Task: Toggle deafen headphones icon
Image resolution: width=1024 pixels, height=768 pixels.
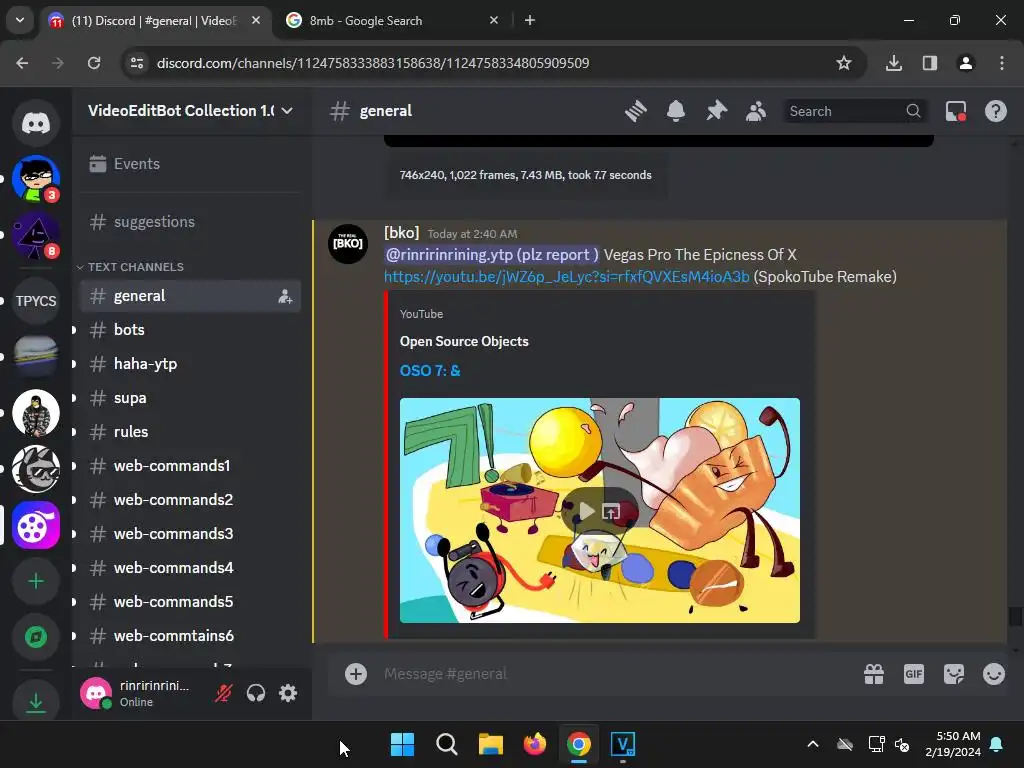Action: (256, 693)
